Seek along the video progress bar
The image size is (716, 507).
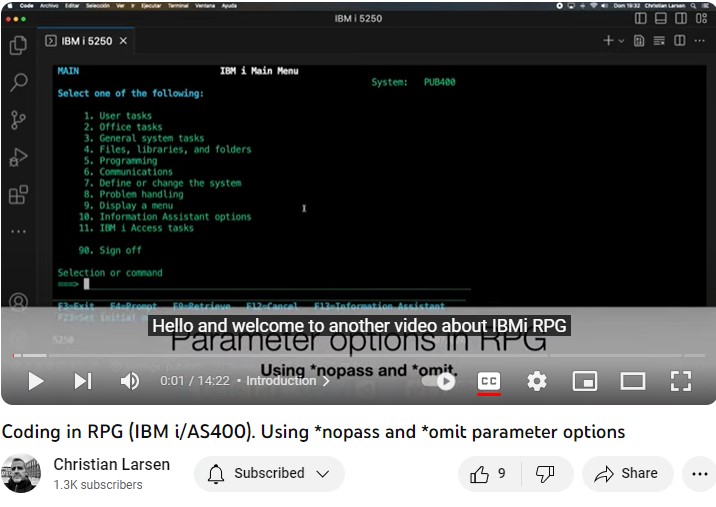pos(359,355)
